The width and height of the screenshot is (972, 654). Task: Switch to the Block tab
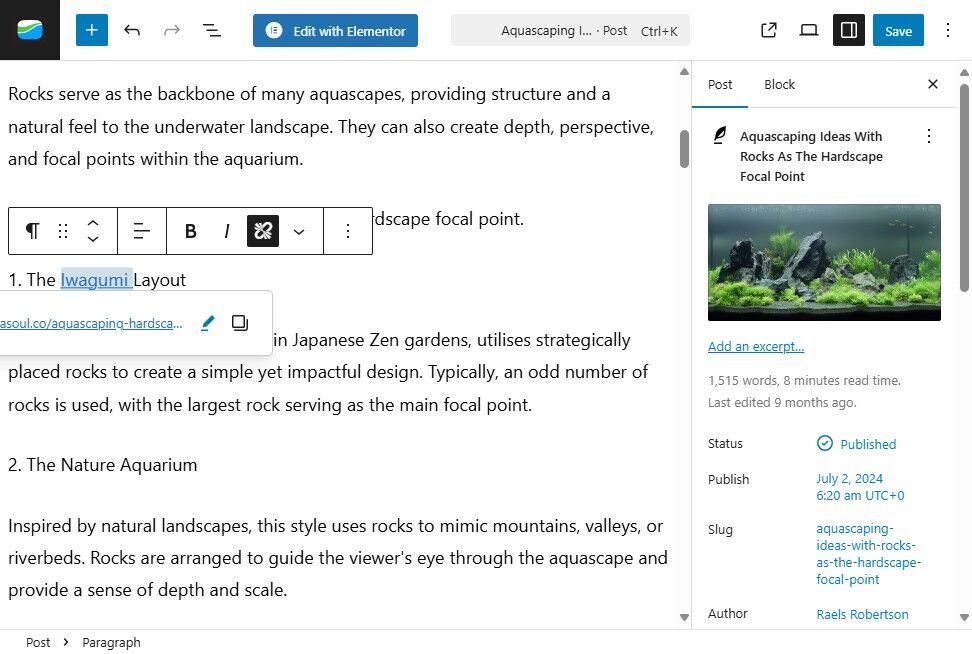[779, 84]
